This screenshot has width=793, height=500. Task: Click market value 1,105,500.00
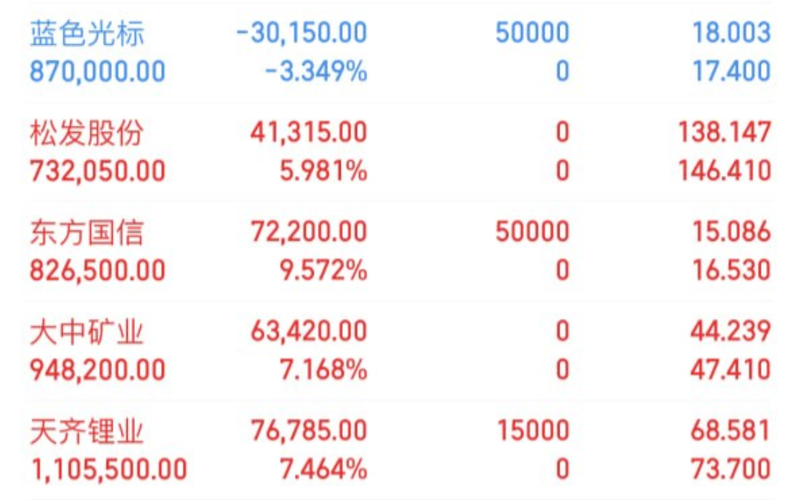109,470
